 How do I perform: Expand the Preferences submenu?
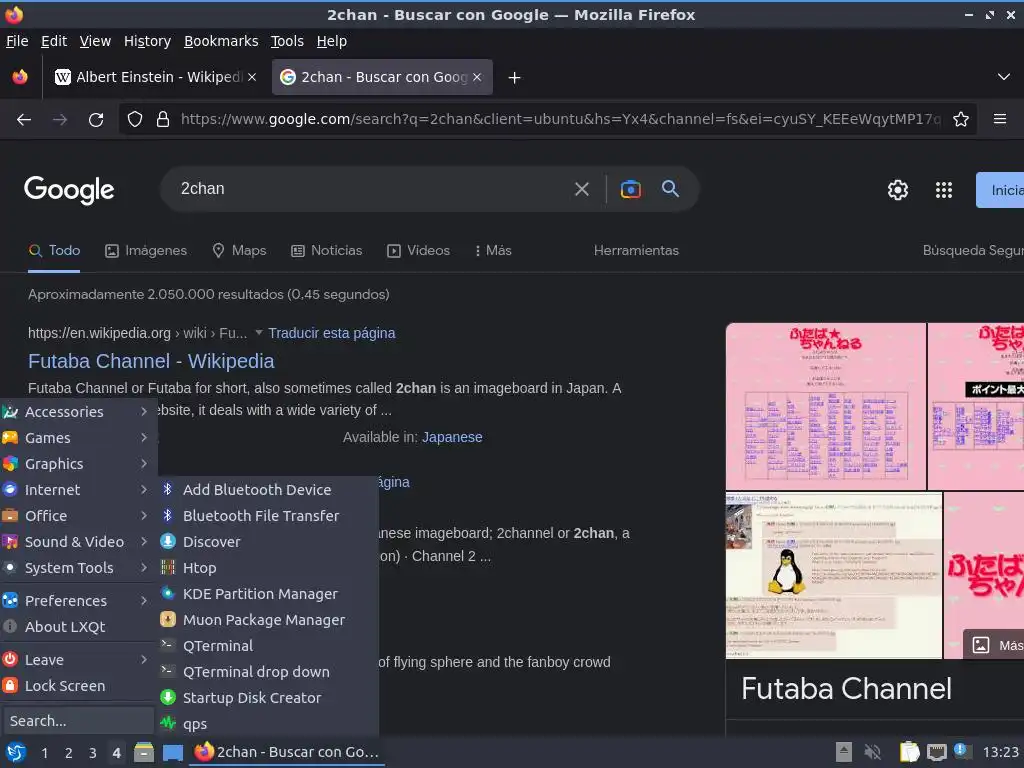(78, 601)
